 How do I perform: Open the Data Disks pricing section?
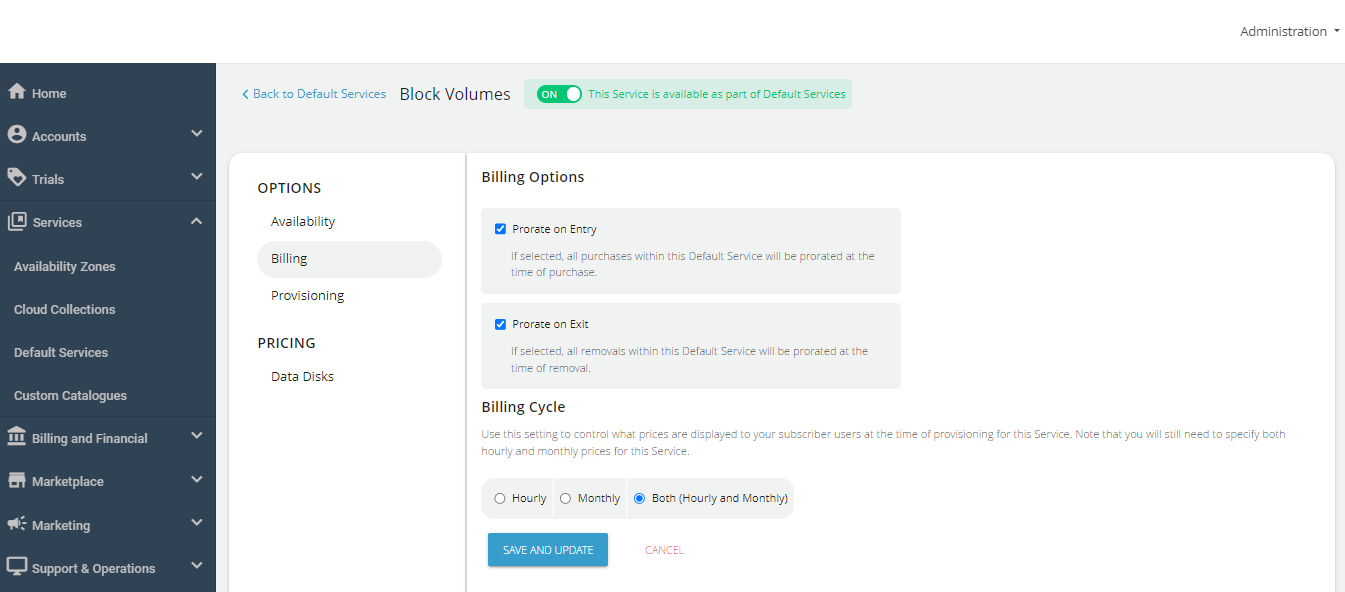click(302, 376)
